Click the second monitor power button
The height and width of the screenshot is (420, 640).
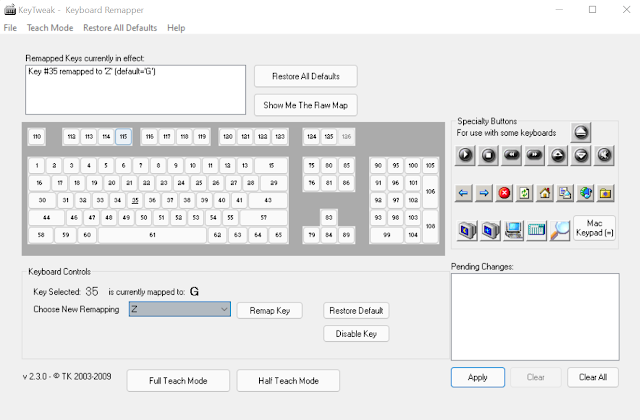490,230
